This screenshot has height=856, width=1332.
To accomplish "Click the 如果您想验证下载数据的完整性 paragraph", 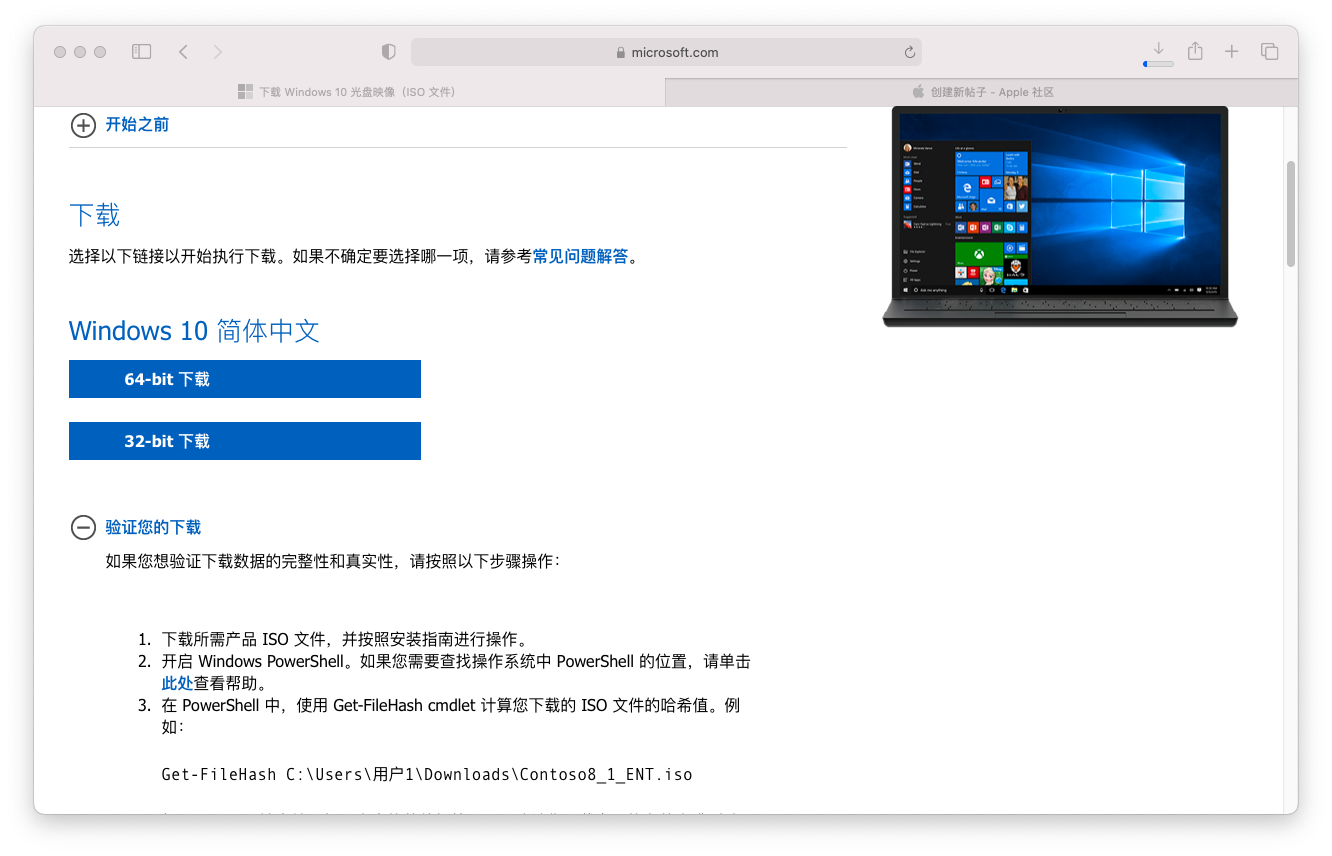I will click(x=333, y=562).
